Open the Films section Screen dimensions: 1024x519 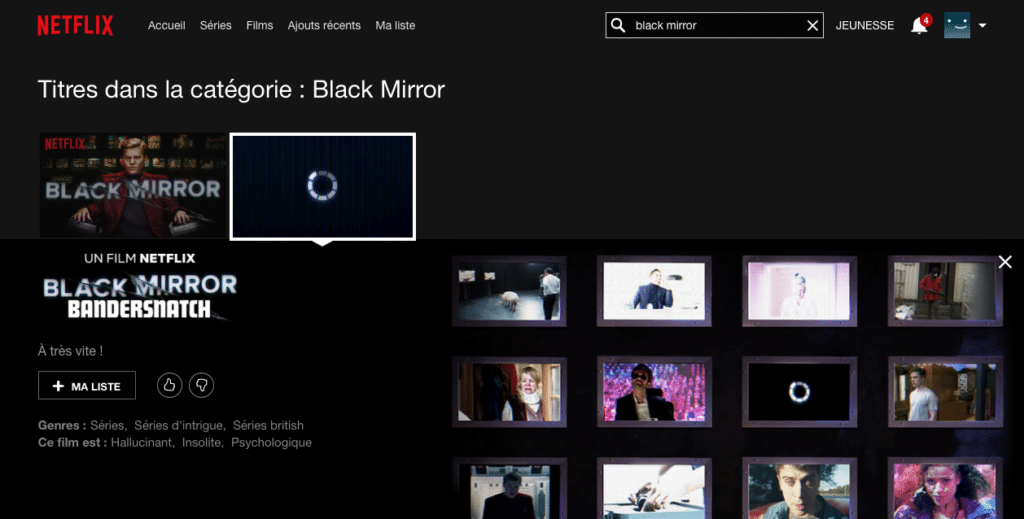(x=259, y=25)
